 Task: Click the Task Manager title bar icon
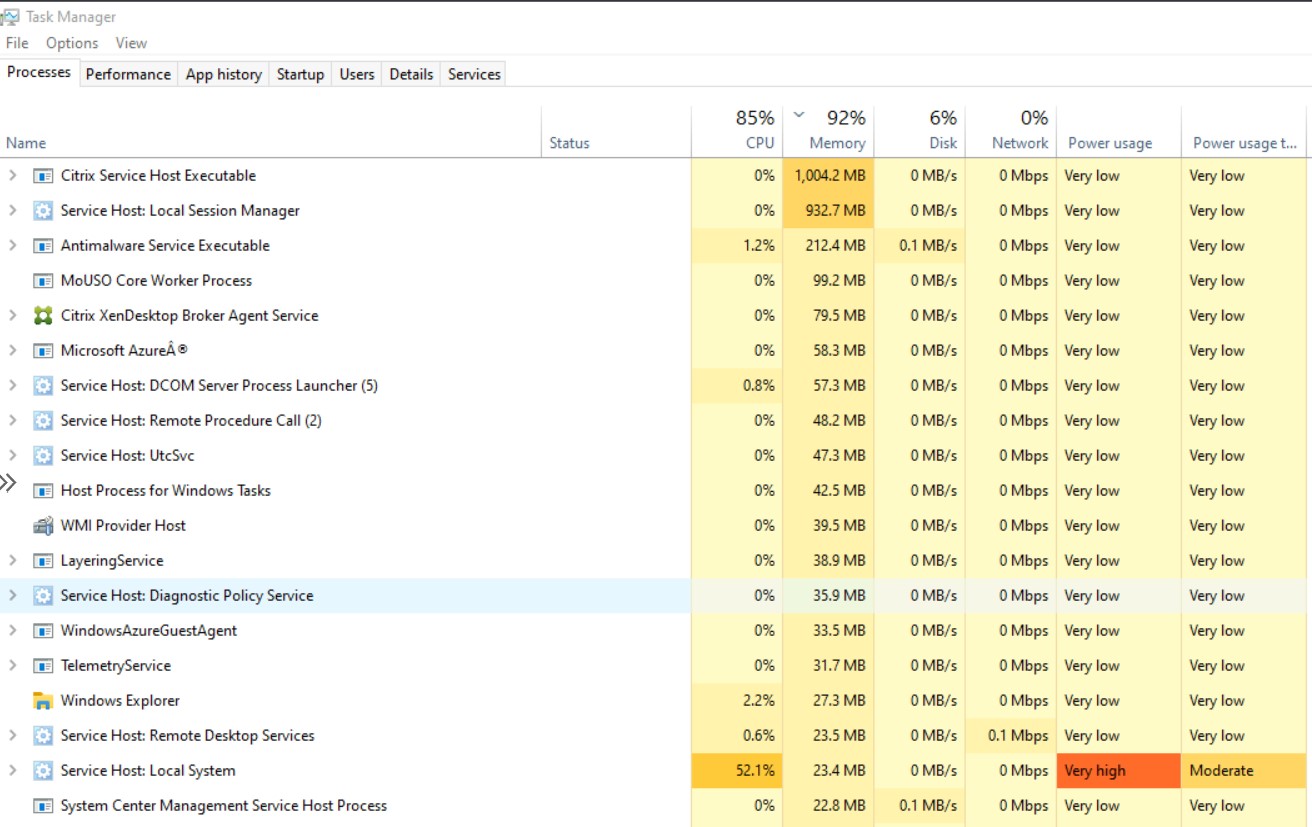pyautogui.click(x=10, y=17)
